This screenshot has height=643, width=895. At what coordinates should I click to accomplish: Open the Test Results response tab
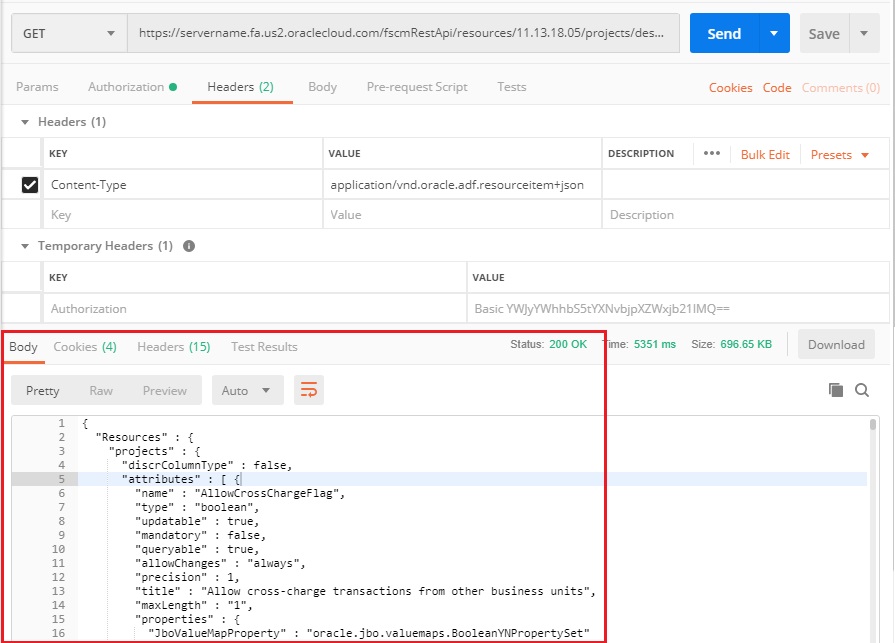tap(263, 347)
